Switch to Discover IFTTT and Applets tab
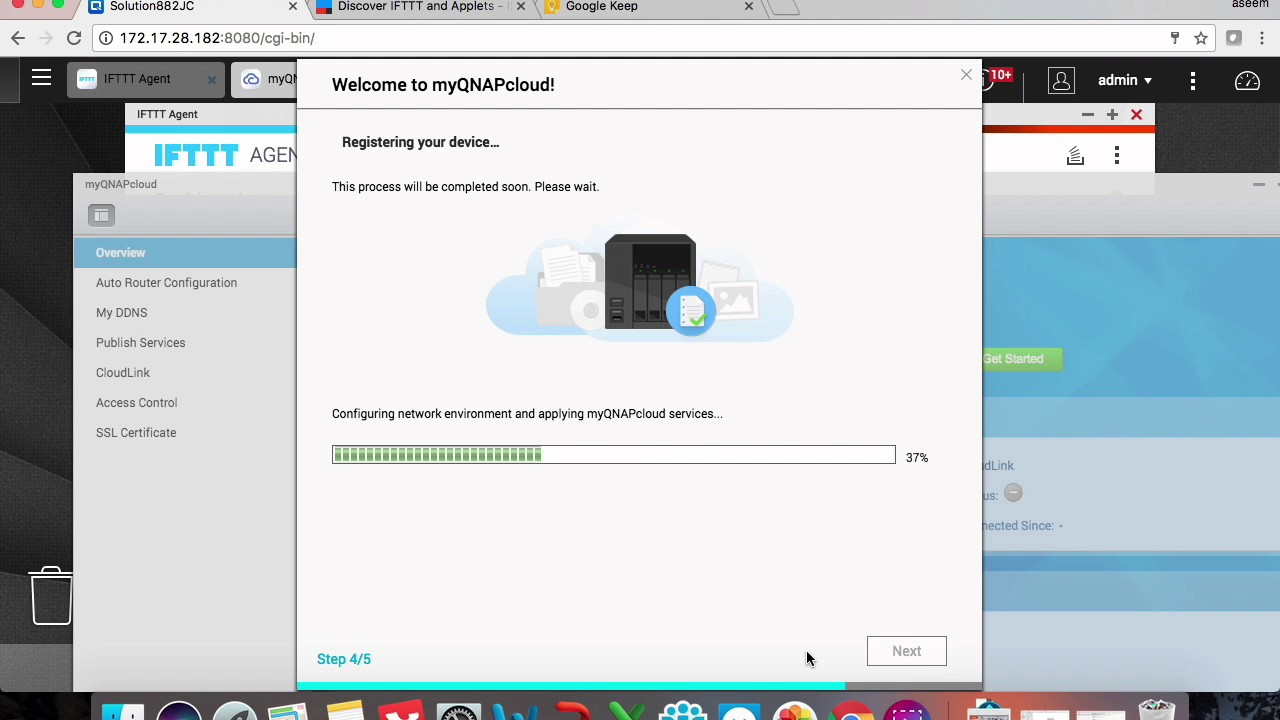 tap(415, 6)
